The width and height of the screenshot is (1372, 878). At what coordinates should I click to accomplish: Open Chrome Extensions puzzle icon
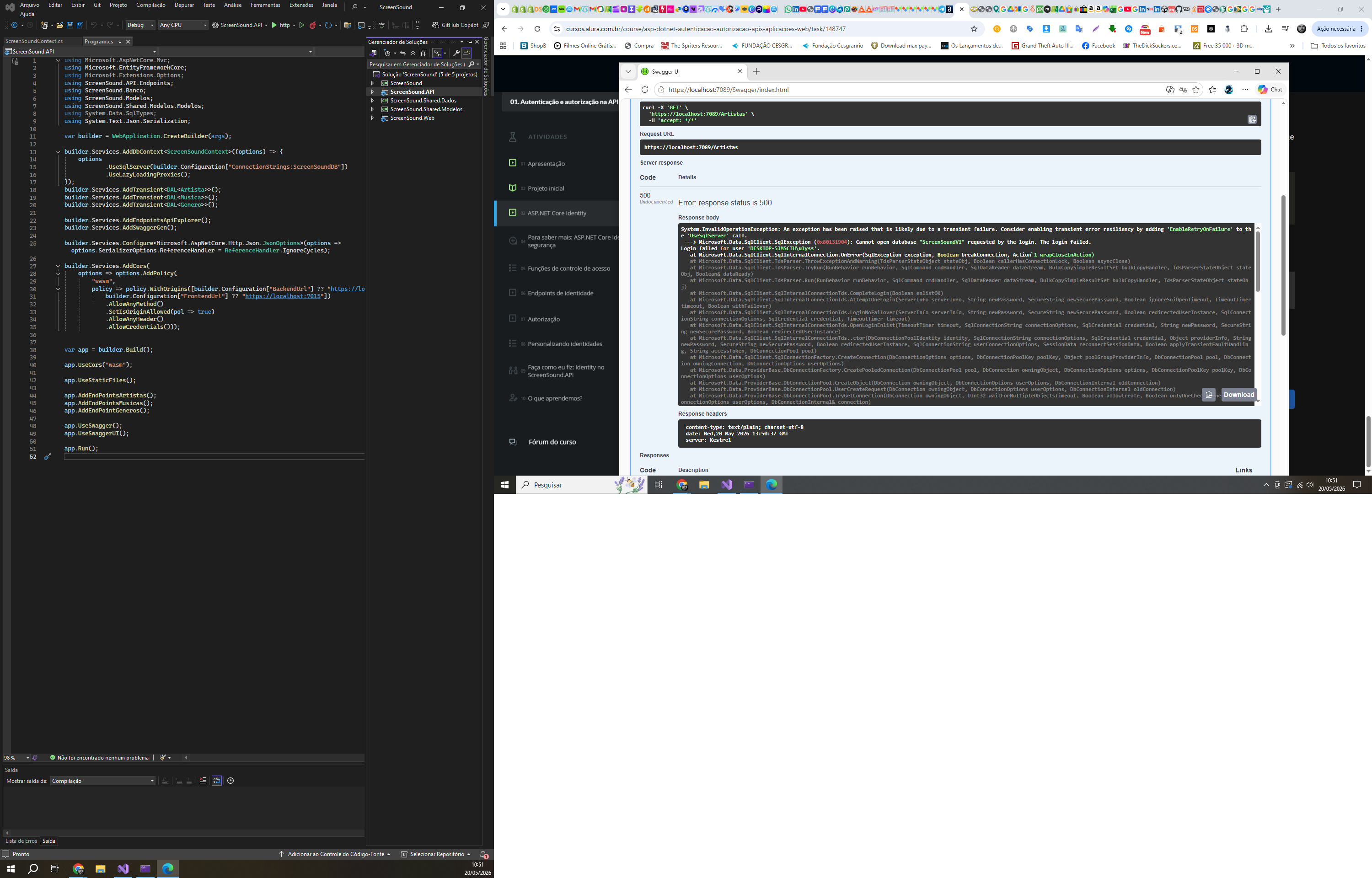click(1244, 28)
